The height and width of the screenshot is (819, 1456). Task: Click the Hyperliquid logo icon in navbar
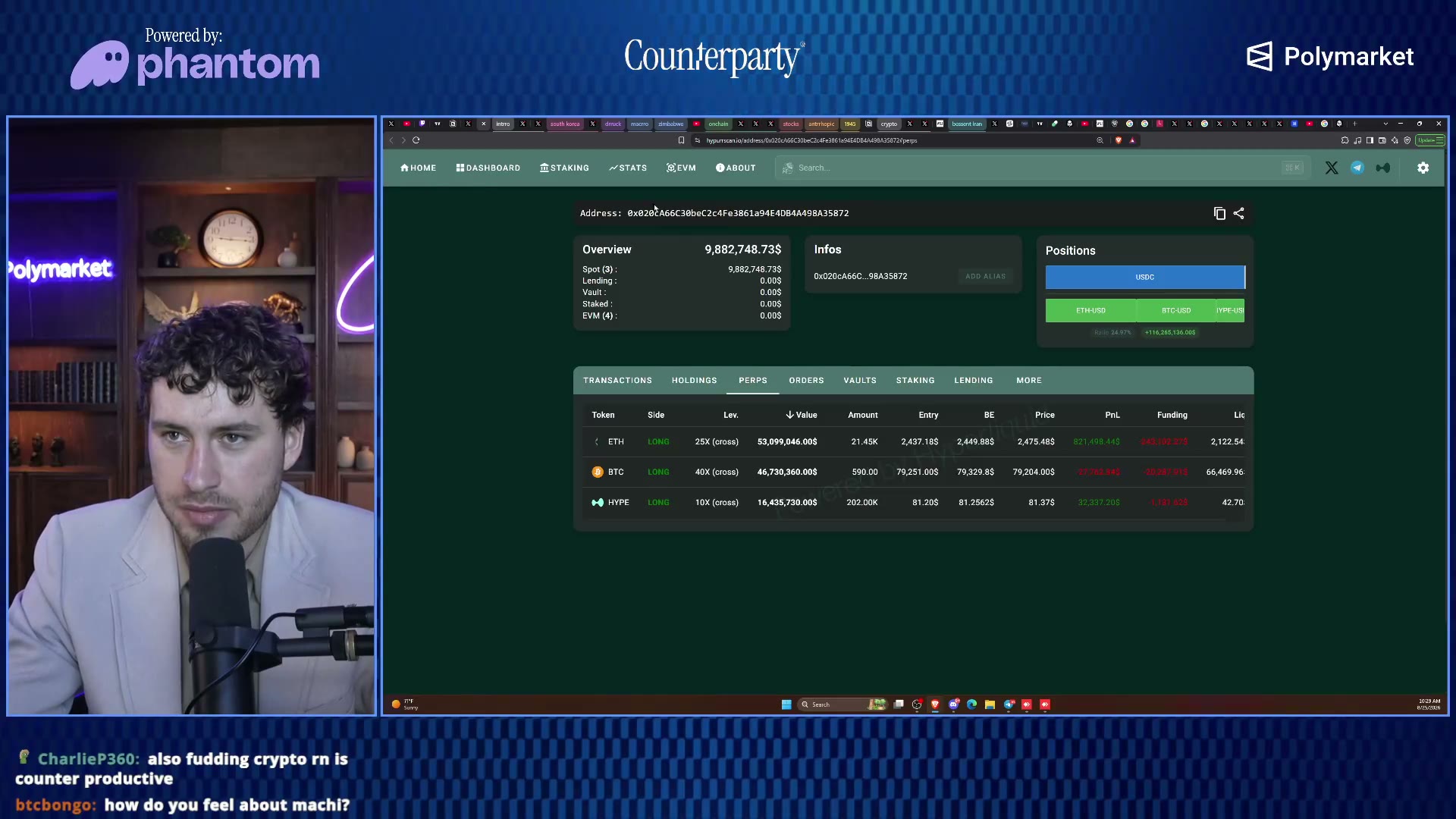pyautogui.click(x=1383, y=168)
